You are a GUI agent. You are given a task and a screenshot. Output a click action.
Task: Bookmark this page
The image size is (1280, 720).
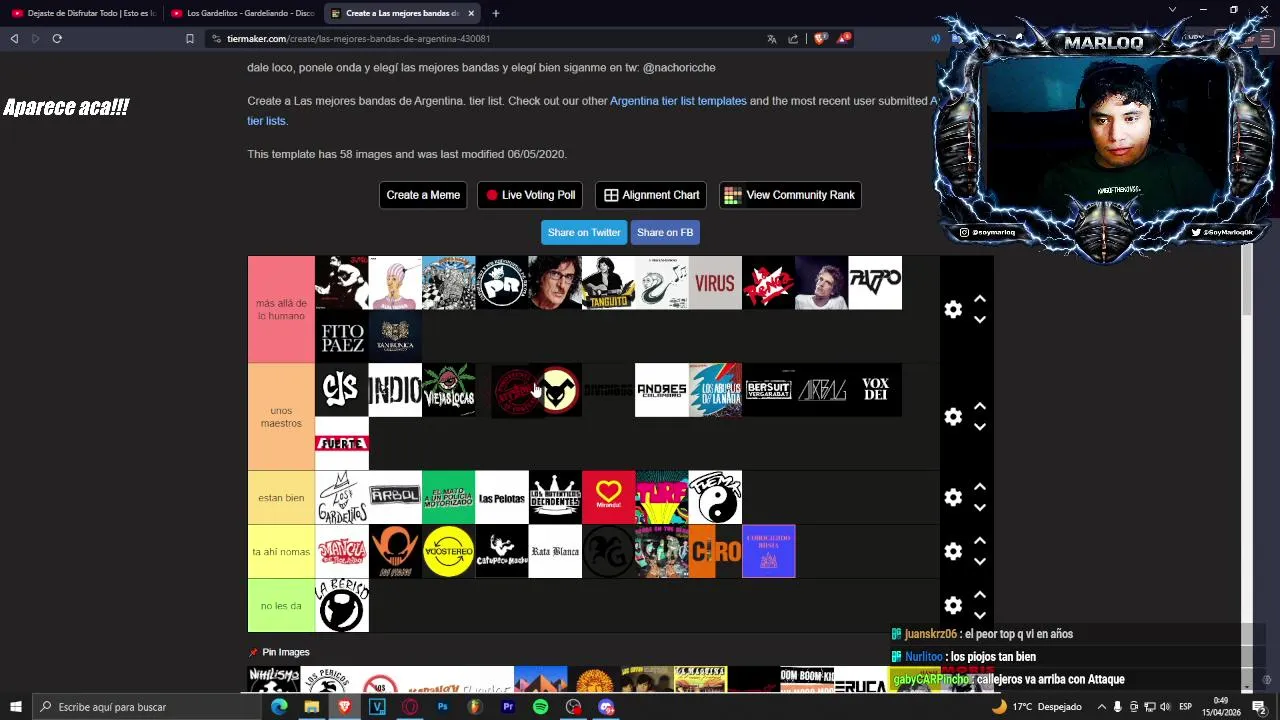190,39
